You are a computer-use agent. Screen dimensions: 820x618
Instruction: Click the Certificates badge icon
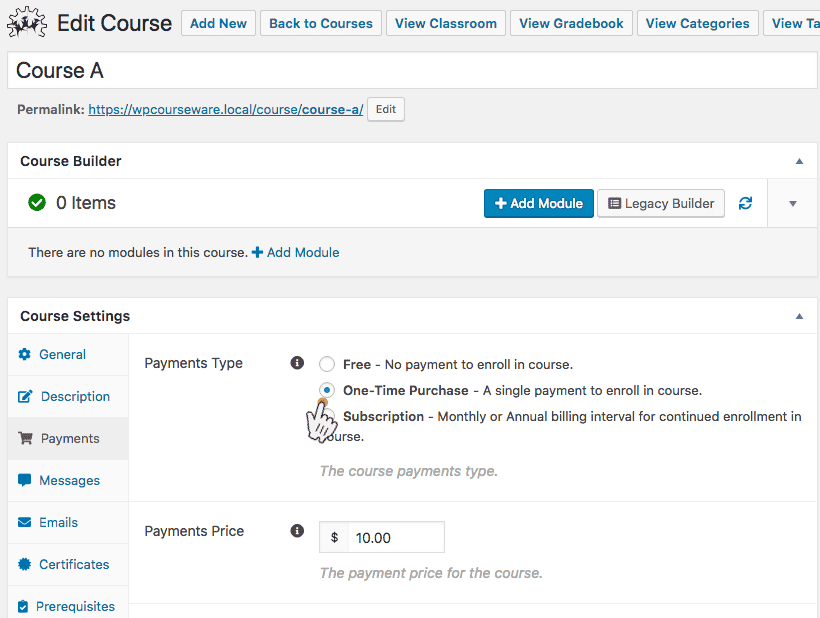25,564
